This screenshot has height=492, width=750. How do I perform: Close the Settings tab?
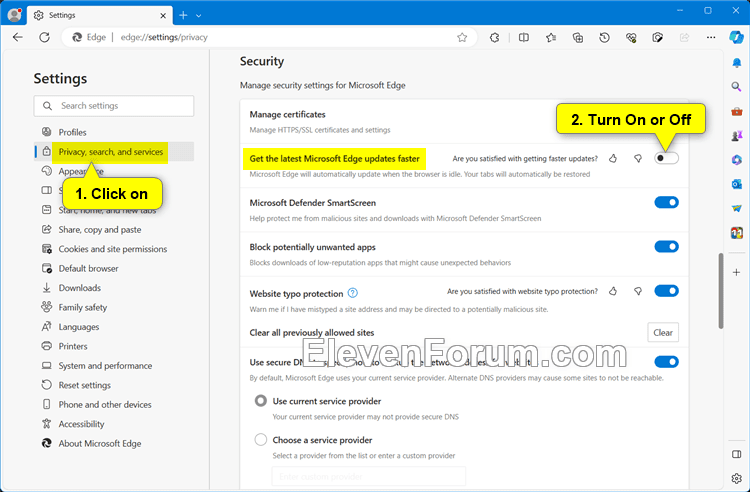(x=163, y=16)
